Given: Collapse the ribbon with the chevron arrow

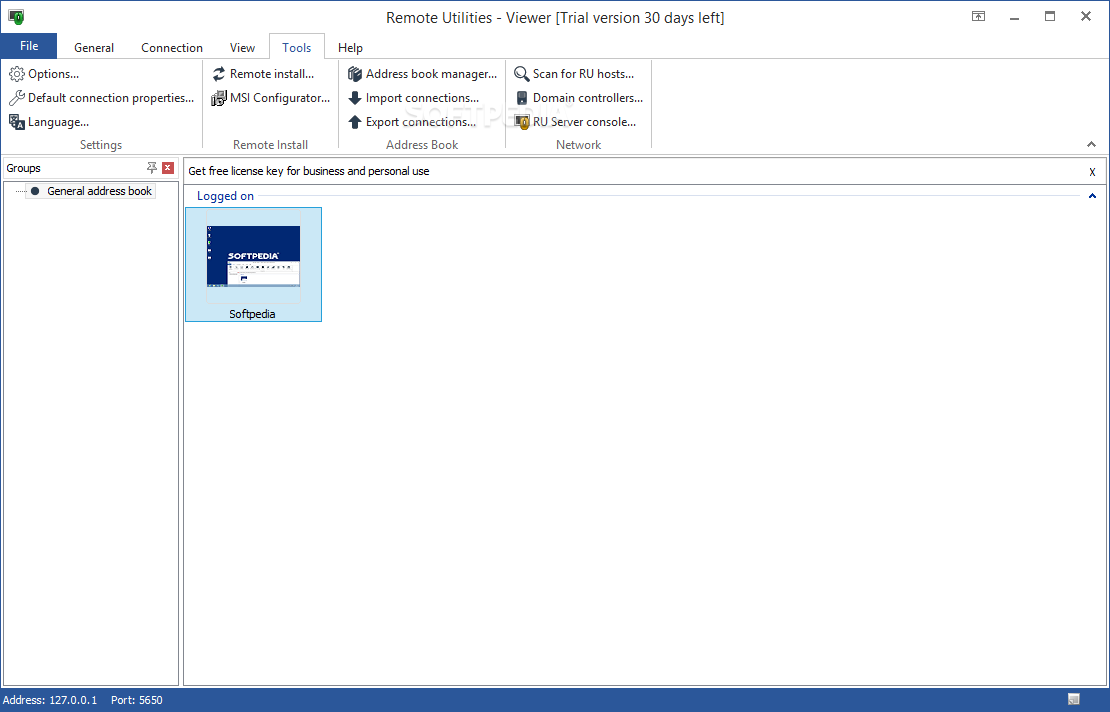Looking at the screenshot, I should click(x=1091, y=144).
